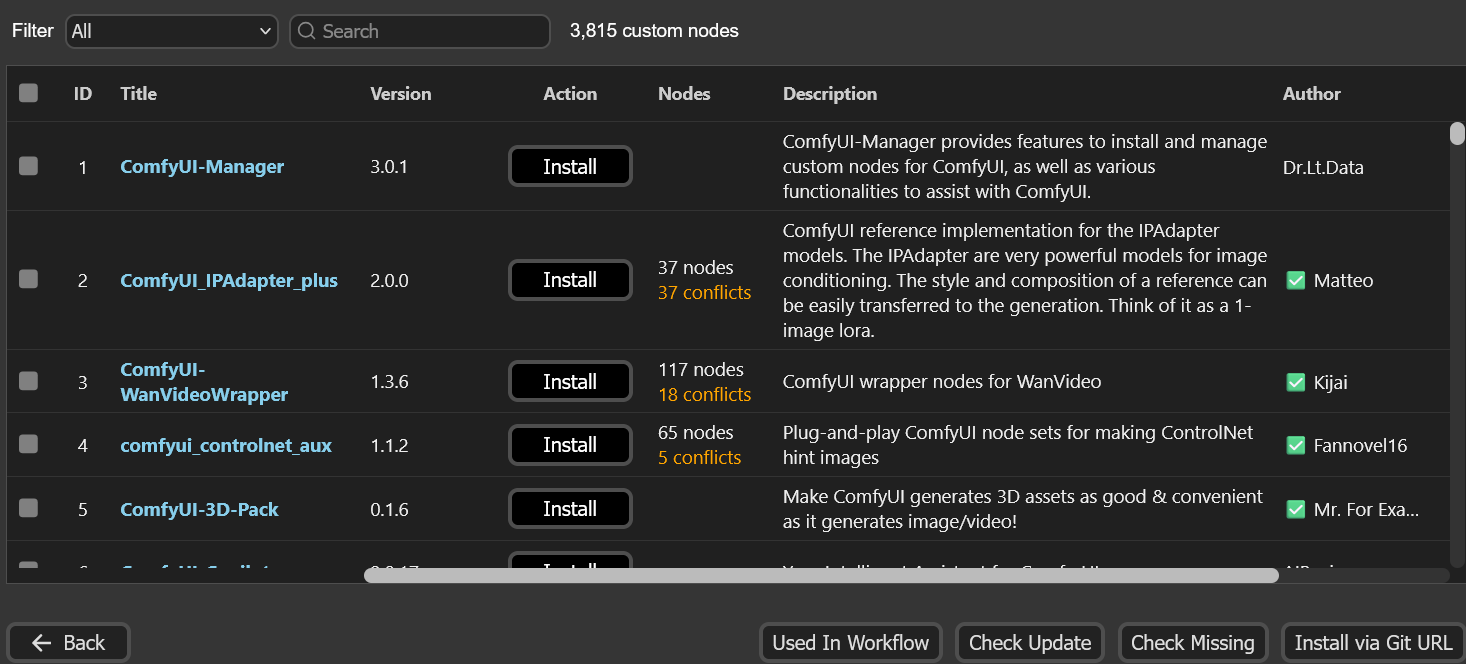
Task: Click author name Kijai
Action: [x=1331, y=382]
